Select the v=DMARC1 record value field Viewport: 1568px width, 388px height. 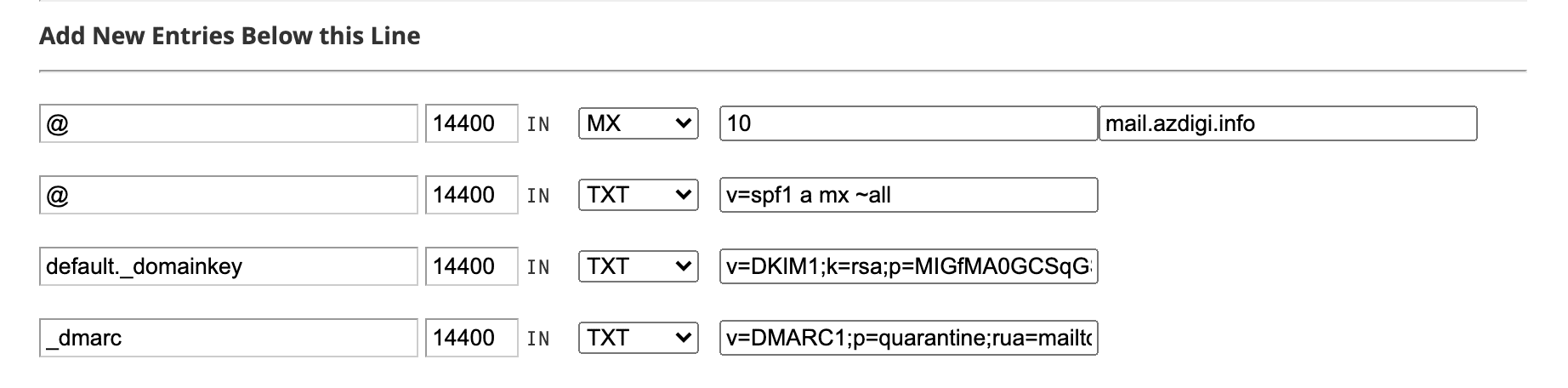pos(908,338)
